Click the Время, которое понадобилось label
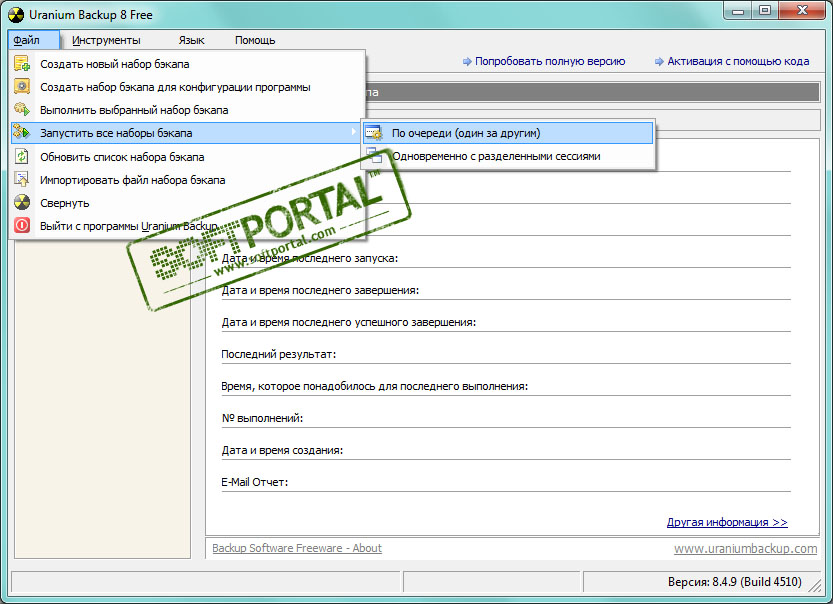Screen dimensions: 833x604 click(375, 386)
